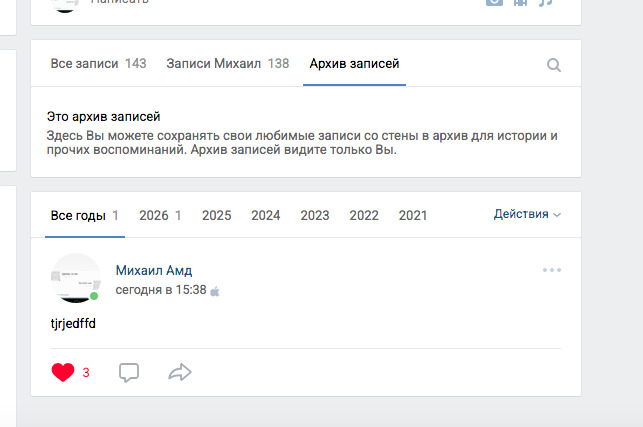643x427 pixels.
Task: Filter archive by year 2026
Action: 160,215
